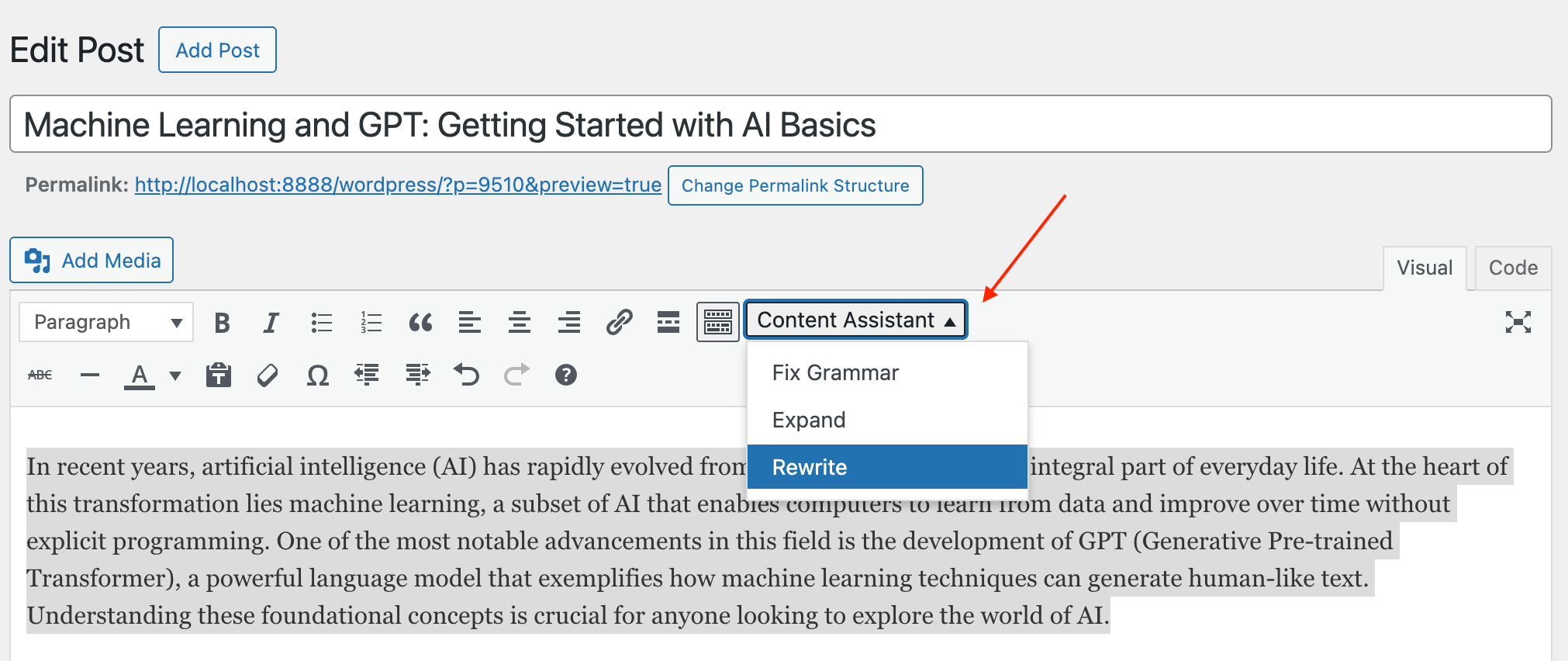Switch to the Code editor tab

point(1513,268)
